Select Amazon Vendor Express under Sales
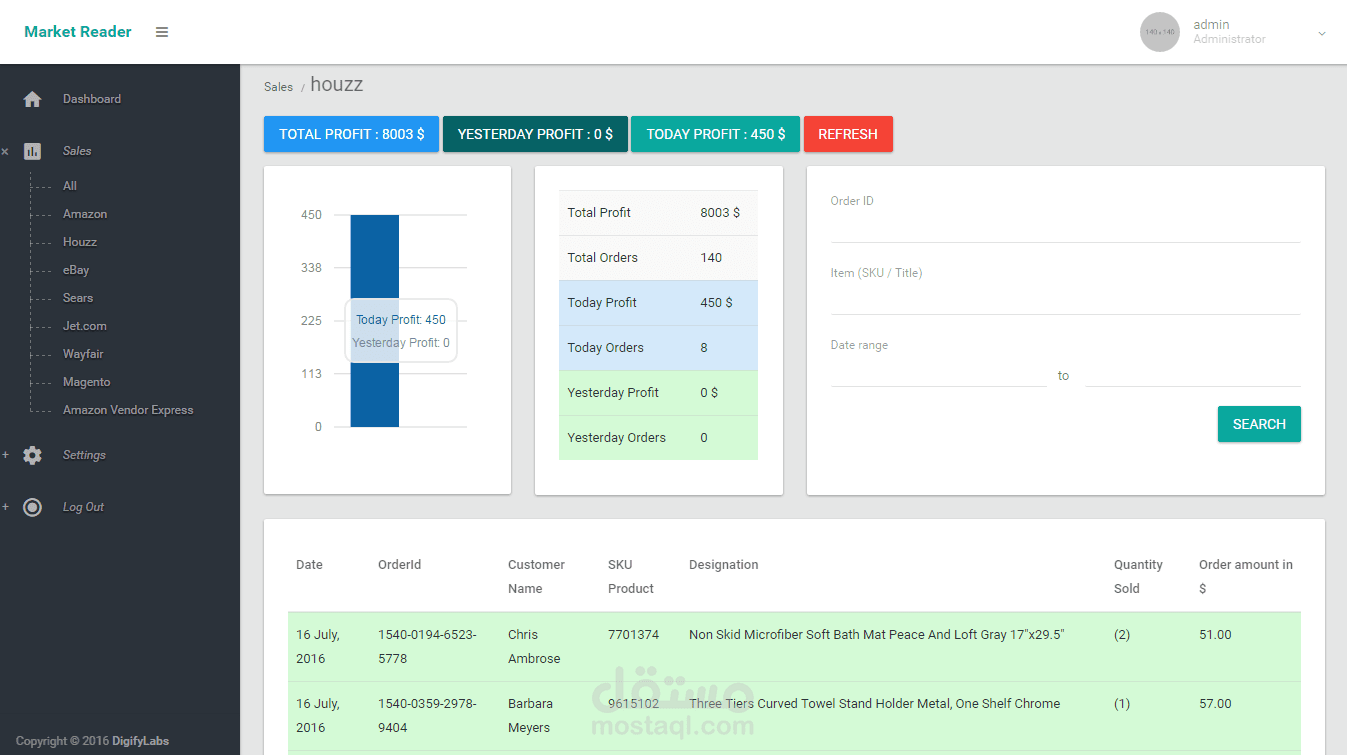Image resolution: width=1347 pixels, height=755 pixels. coord(128,410)
